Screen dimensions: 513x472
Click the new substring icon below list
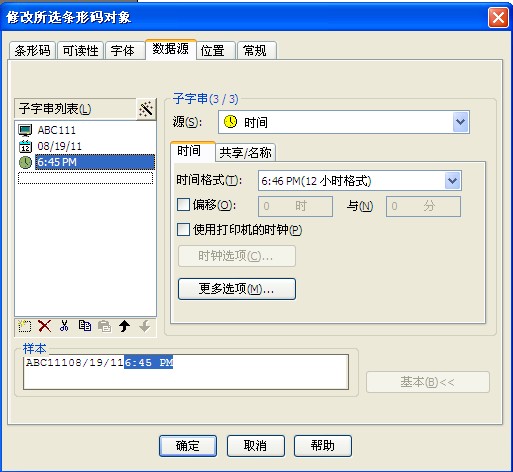tap(25, 326)
